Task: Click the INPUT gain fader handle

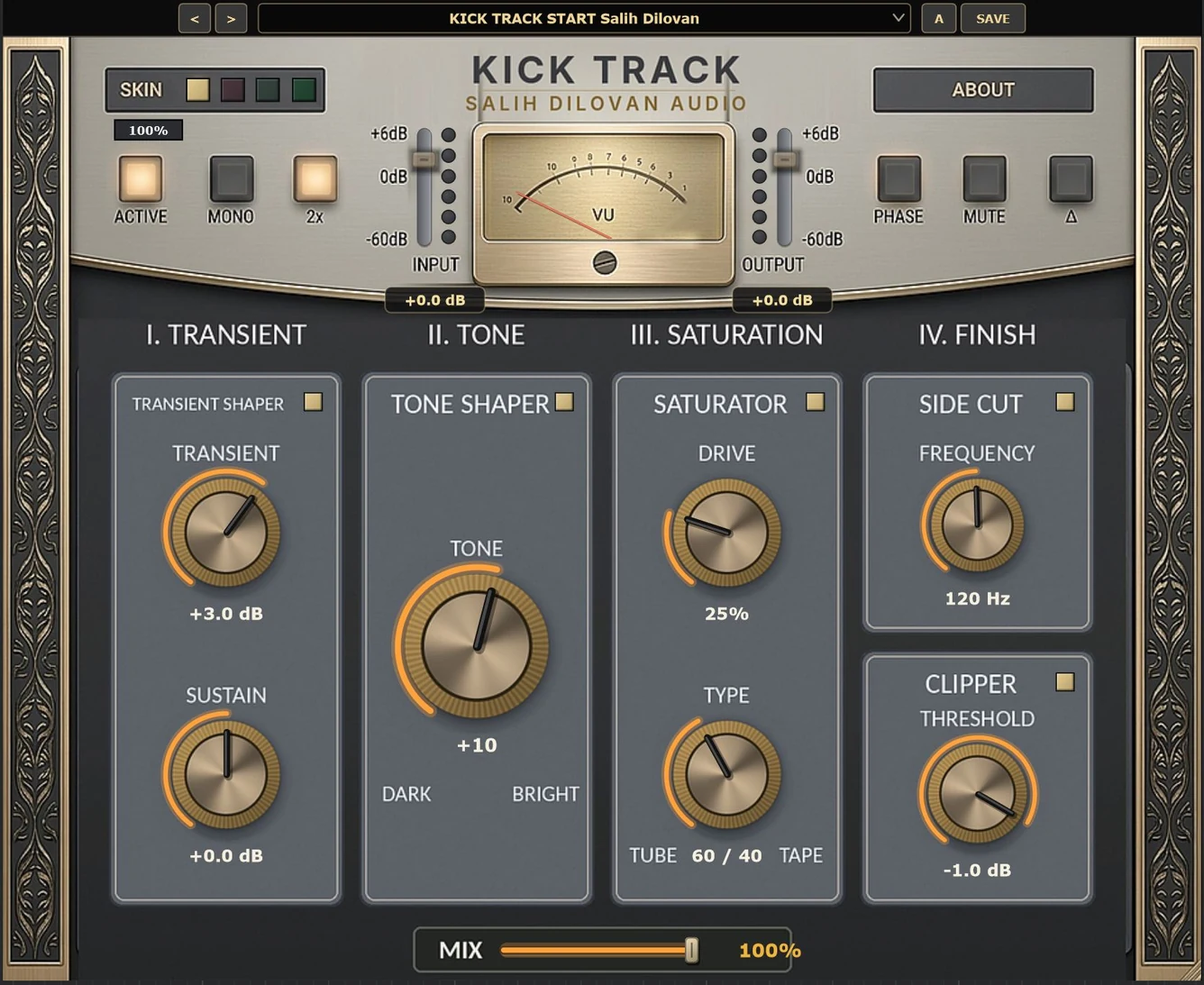Action: [x=424, y=160]
